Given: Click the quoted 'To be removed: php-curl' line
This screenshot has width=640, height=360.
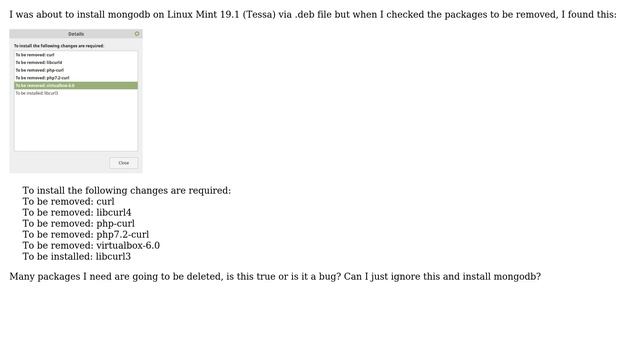Looking at the screenshot, I should pyautogui.click(x=78, y=224).
